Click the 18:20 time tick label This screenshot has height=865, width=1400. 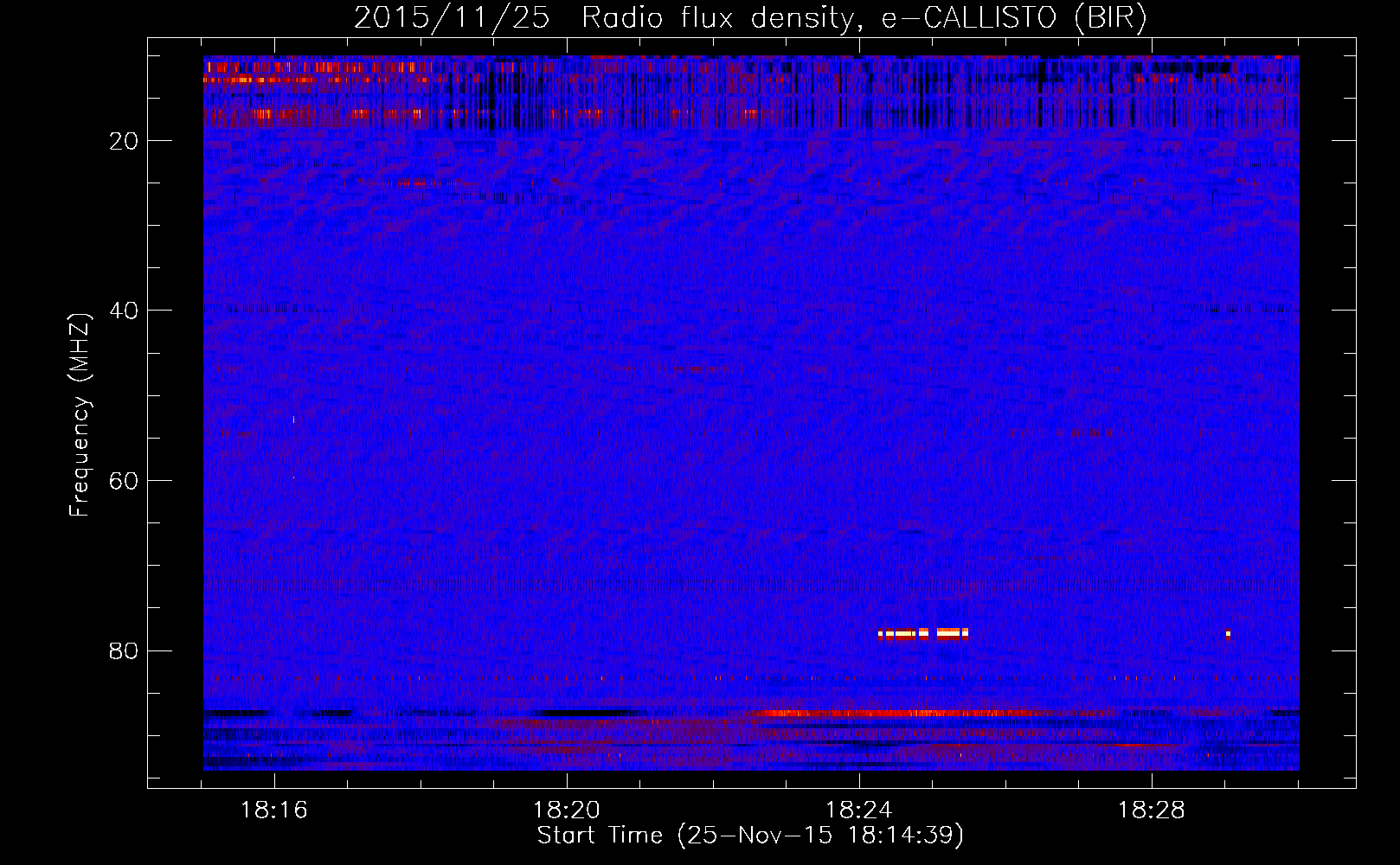pyautogui.click(x=567, y=811)
